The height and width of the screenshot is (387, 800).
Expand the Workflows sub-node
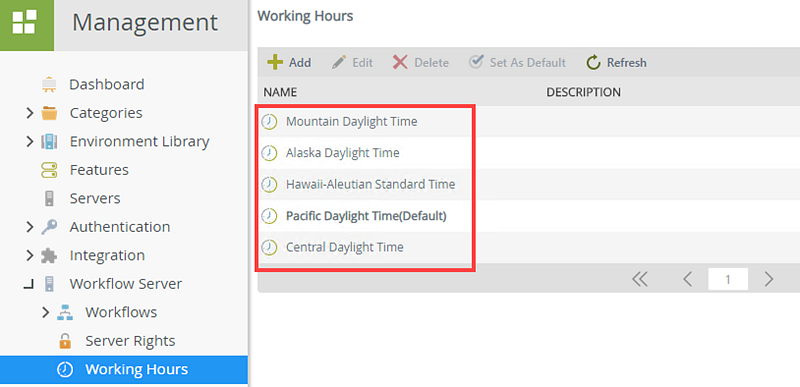tap(45, 312)
